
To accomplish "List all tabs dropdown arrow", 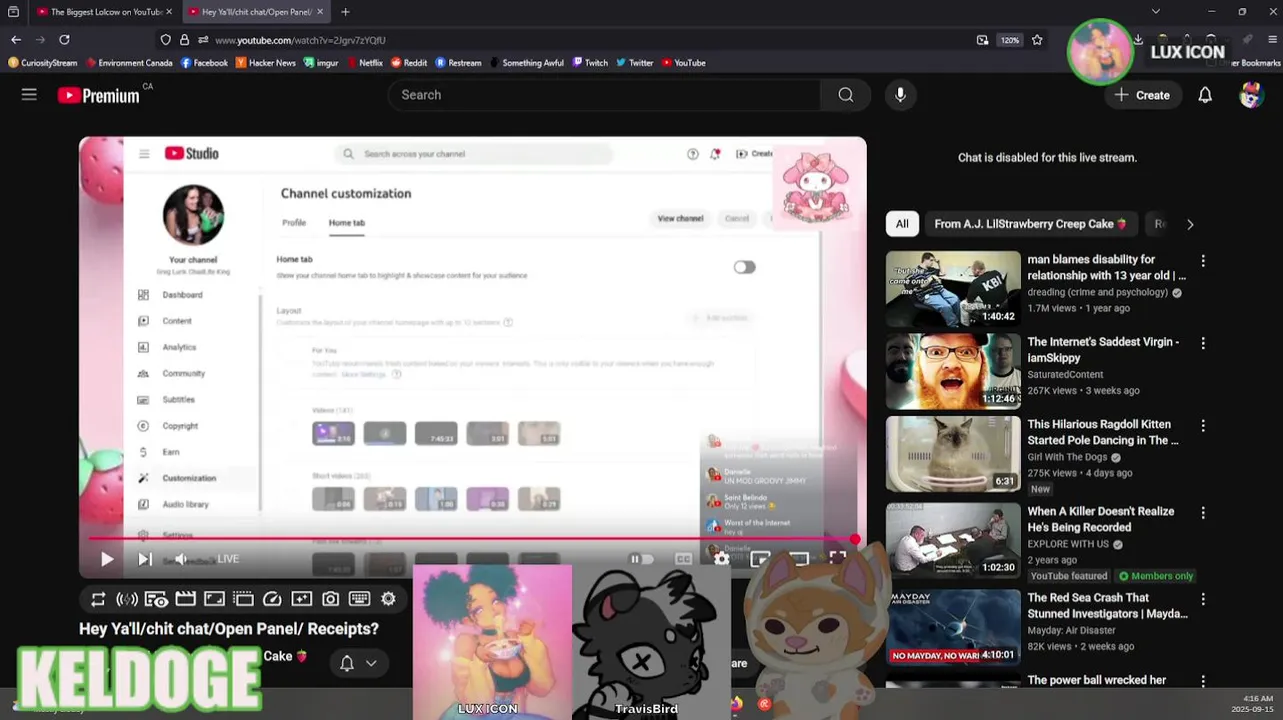I will point(1156,12).
